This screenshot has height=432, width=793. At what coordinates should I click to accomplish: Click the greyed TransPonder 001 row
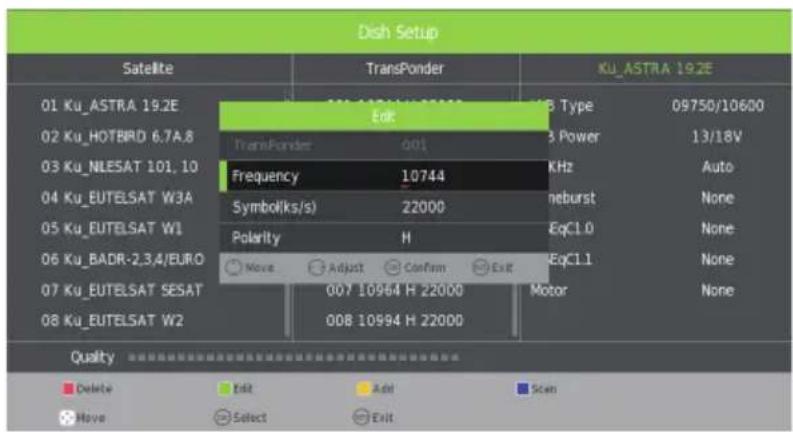tap(384, 146)
